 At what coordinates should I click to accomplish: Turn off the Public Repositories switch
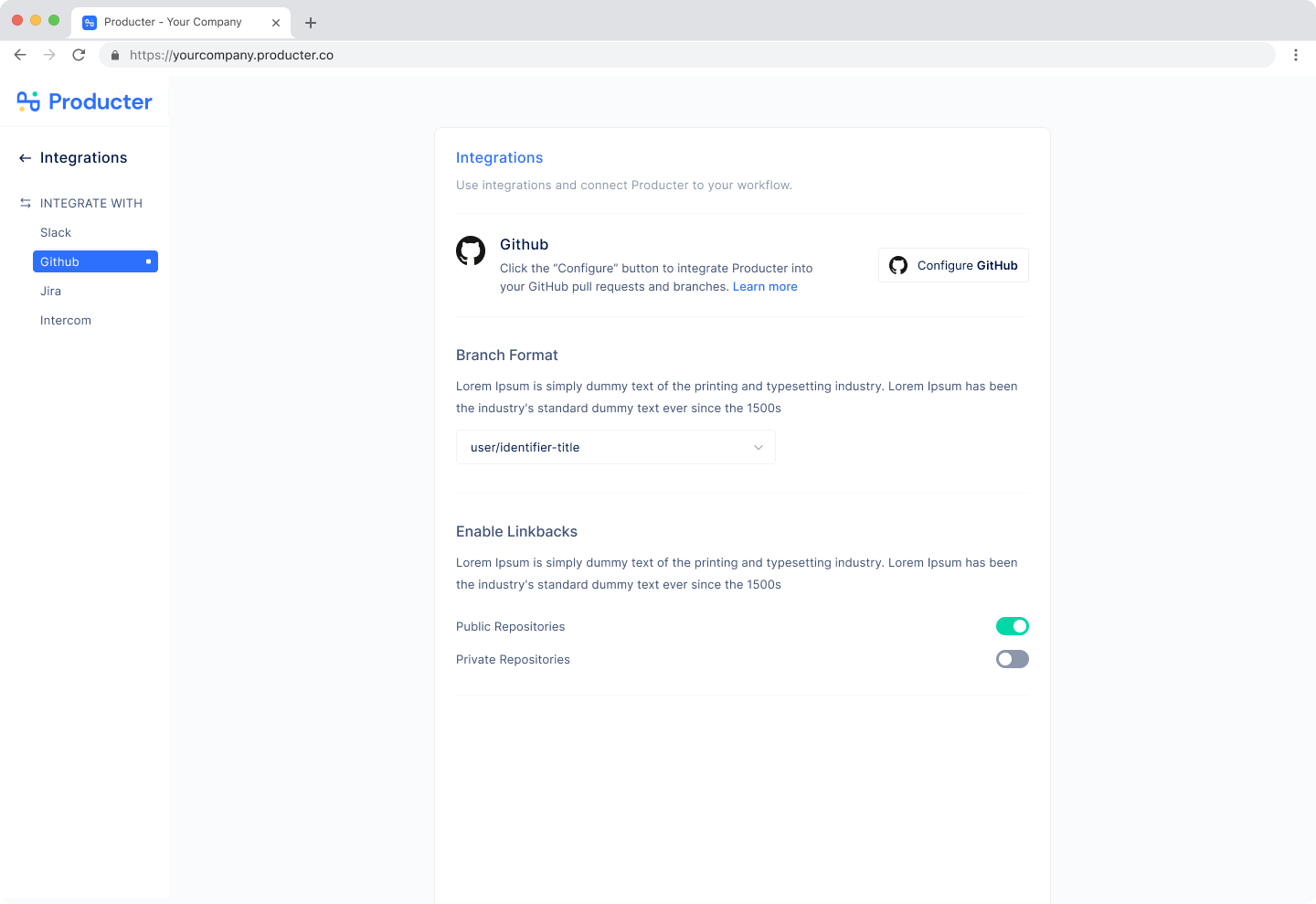click(x=1013, y=626)
